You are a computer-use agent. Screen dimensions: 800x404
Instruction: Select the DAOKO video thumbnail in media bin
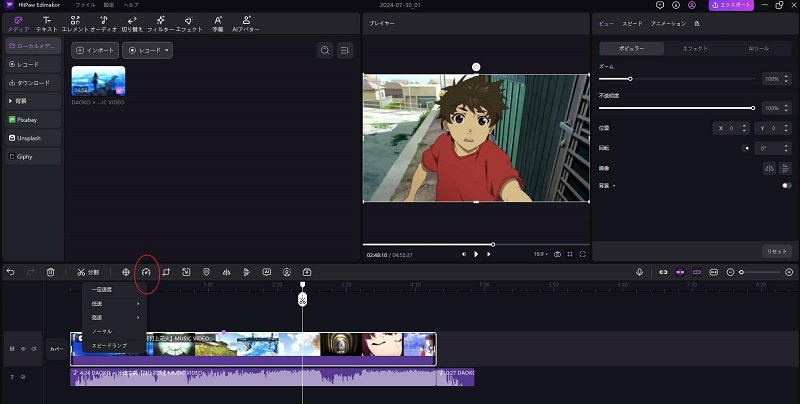98,81
